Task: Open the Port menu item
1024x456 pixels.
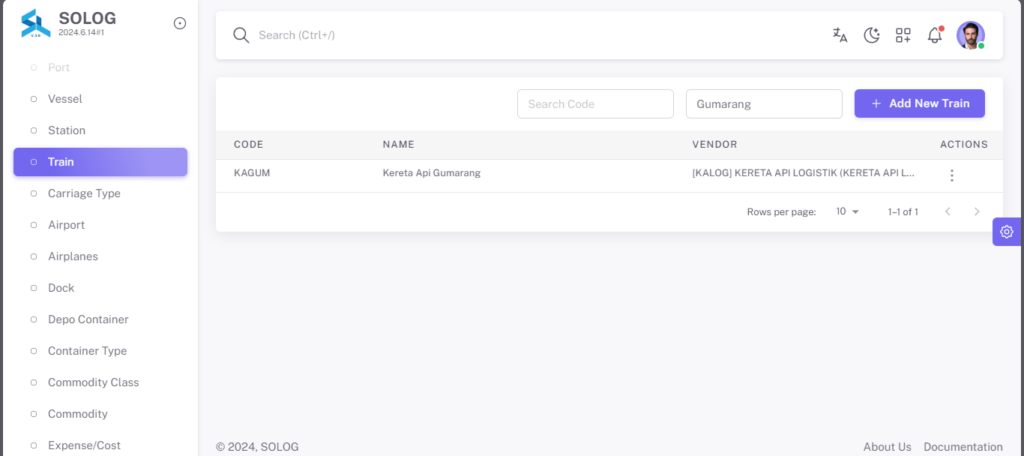Action: coord(101,67)
